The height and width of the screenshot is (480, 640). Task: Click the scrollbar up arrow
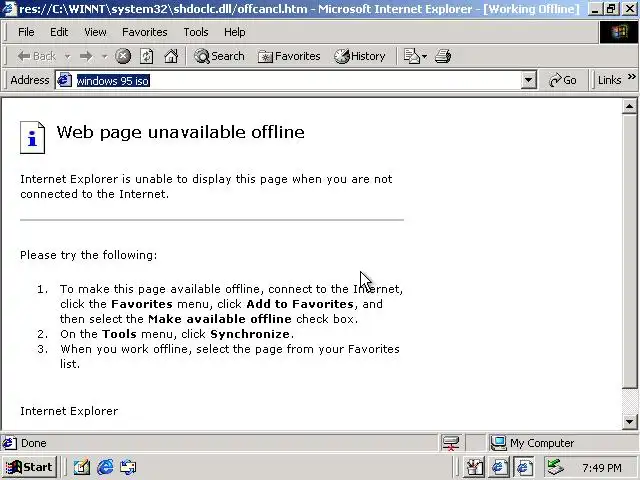point(629,107)
